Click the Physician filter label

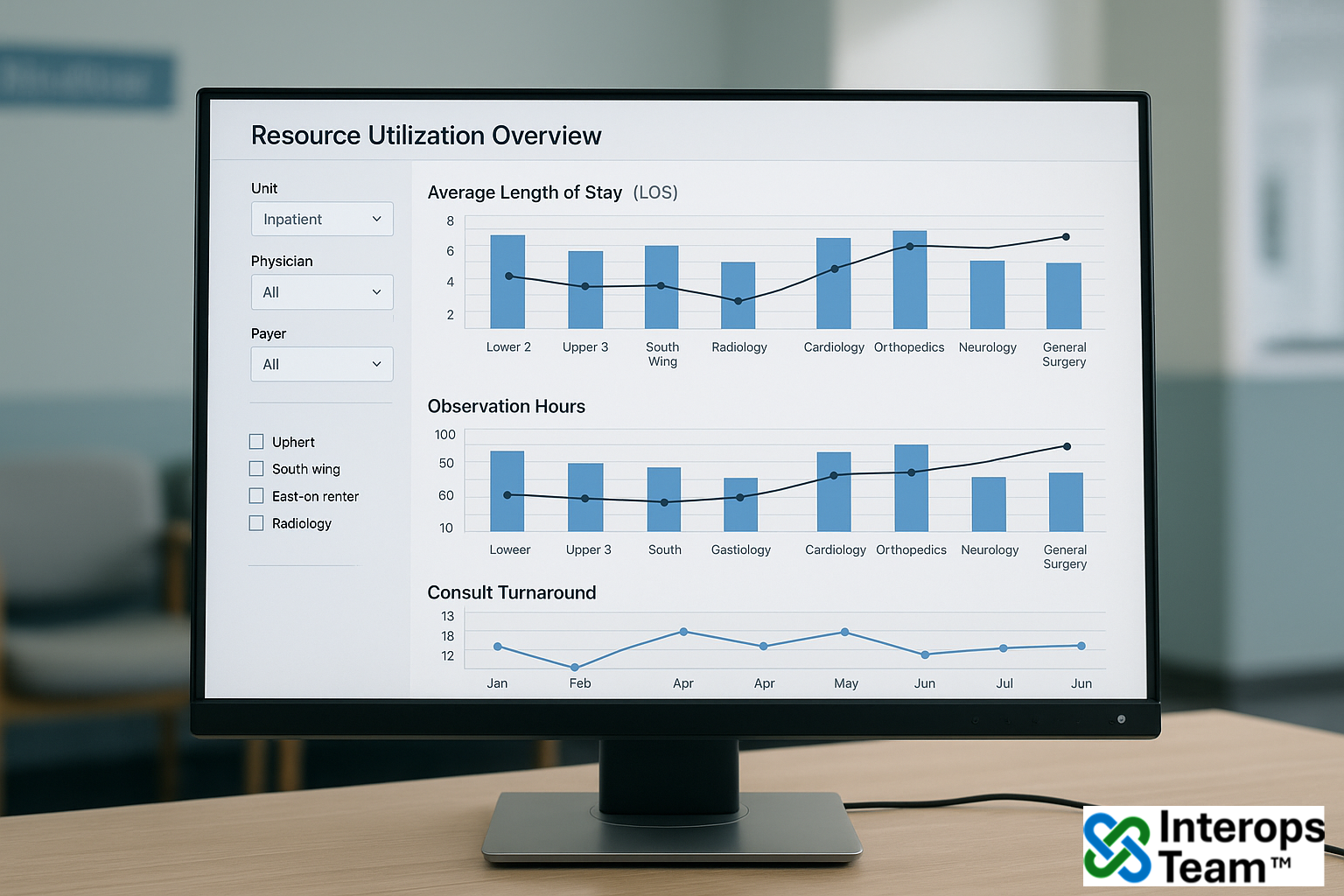pos(282,261)
